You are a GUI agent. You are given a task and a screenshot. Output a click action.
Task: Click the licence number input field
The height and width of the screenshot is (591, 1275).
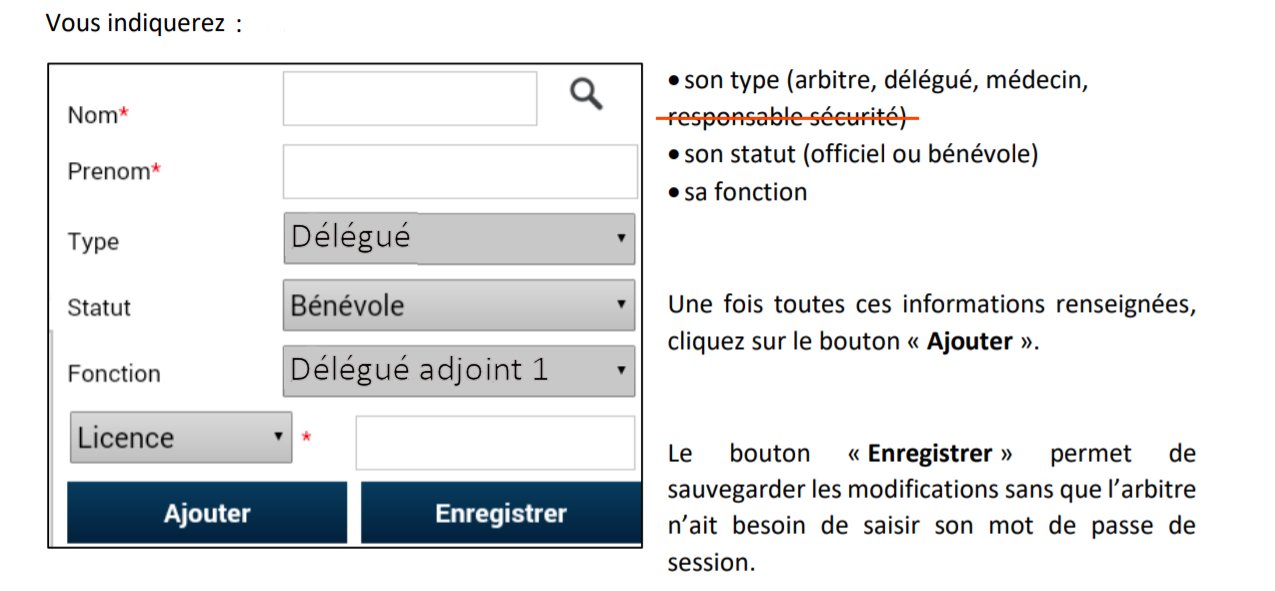pos(495,443)
